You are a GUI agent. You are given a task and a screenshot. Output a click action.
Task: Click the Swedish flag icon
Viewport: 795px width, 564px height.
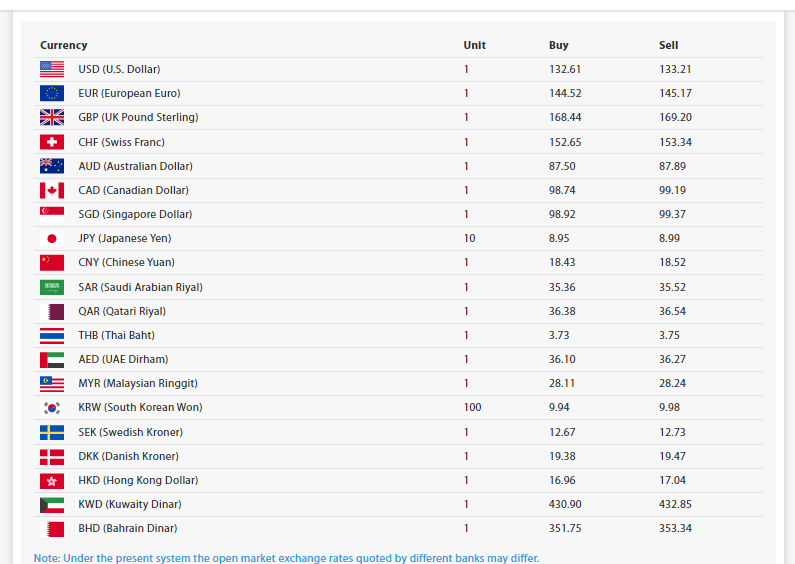[52, 432]
